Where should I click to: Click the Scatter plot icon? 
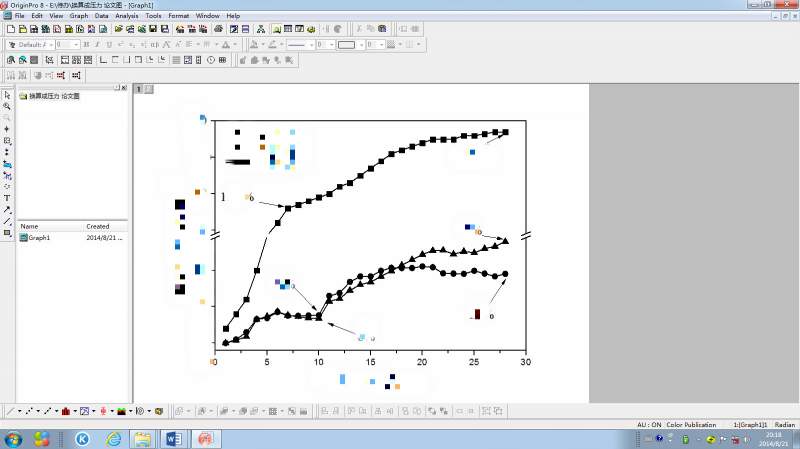(x=29, y=411)
